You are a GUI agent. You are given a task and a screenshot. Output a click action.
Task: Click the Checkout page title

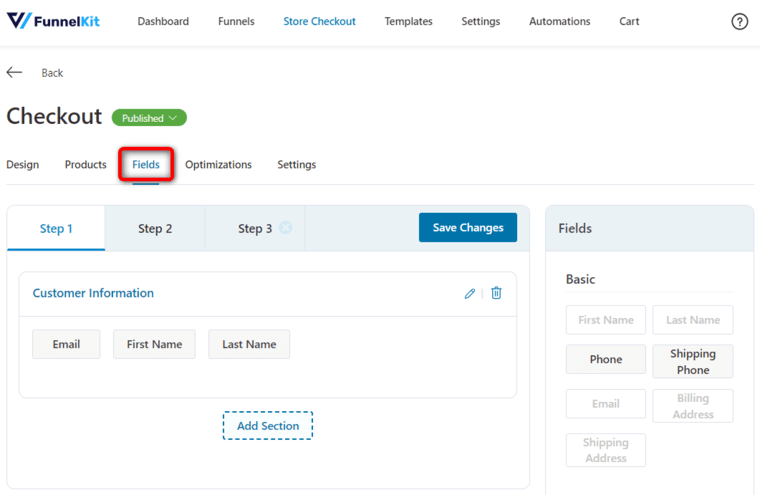54,116
